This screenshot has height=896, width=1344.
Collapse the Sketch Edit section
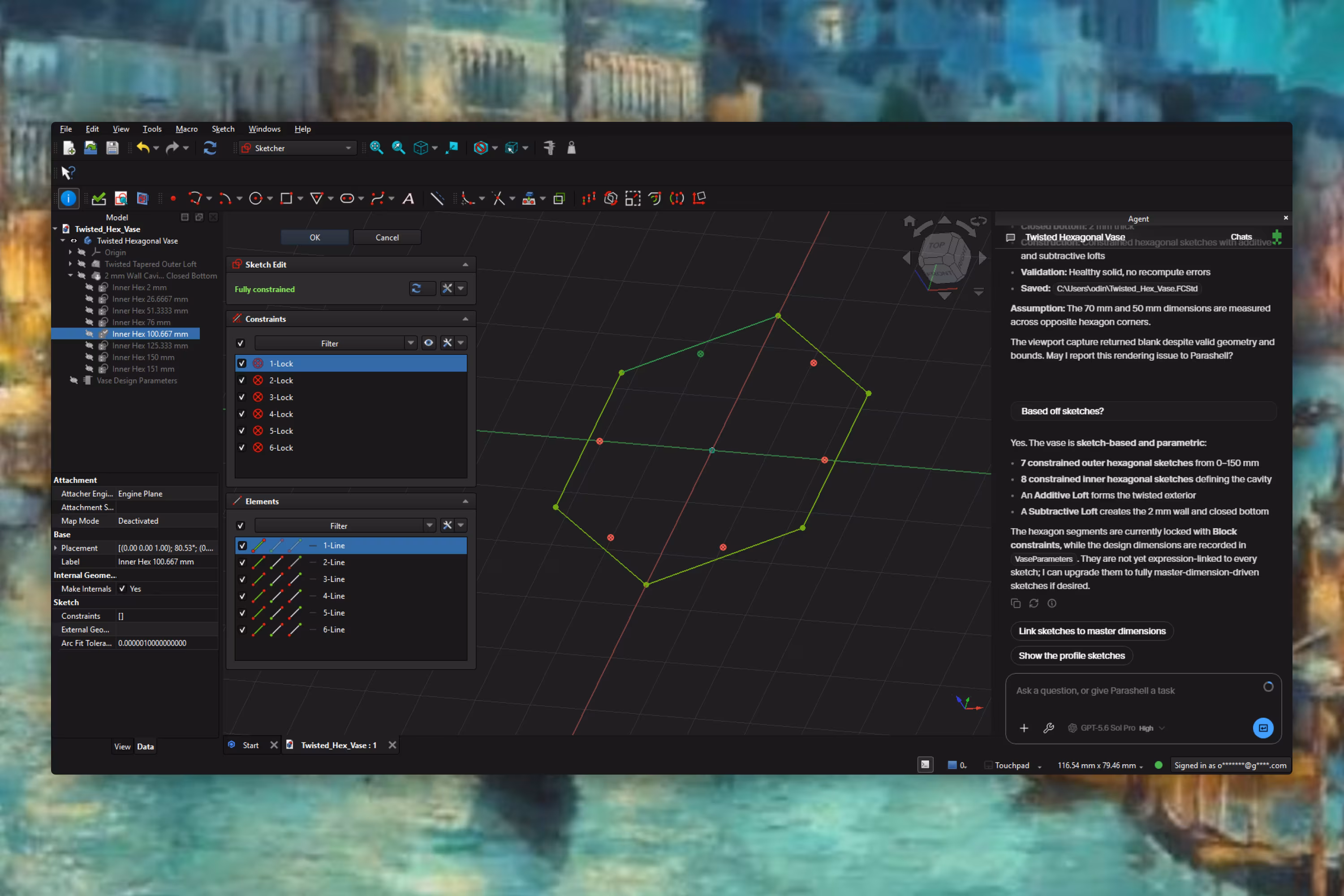(x=466, y=265)
